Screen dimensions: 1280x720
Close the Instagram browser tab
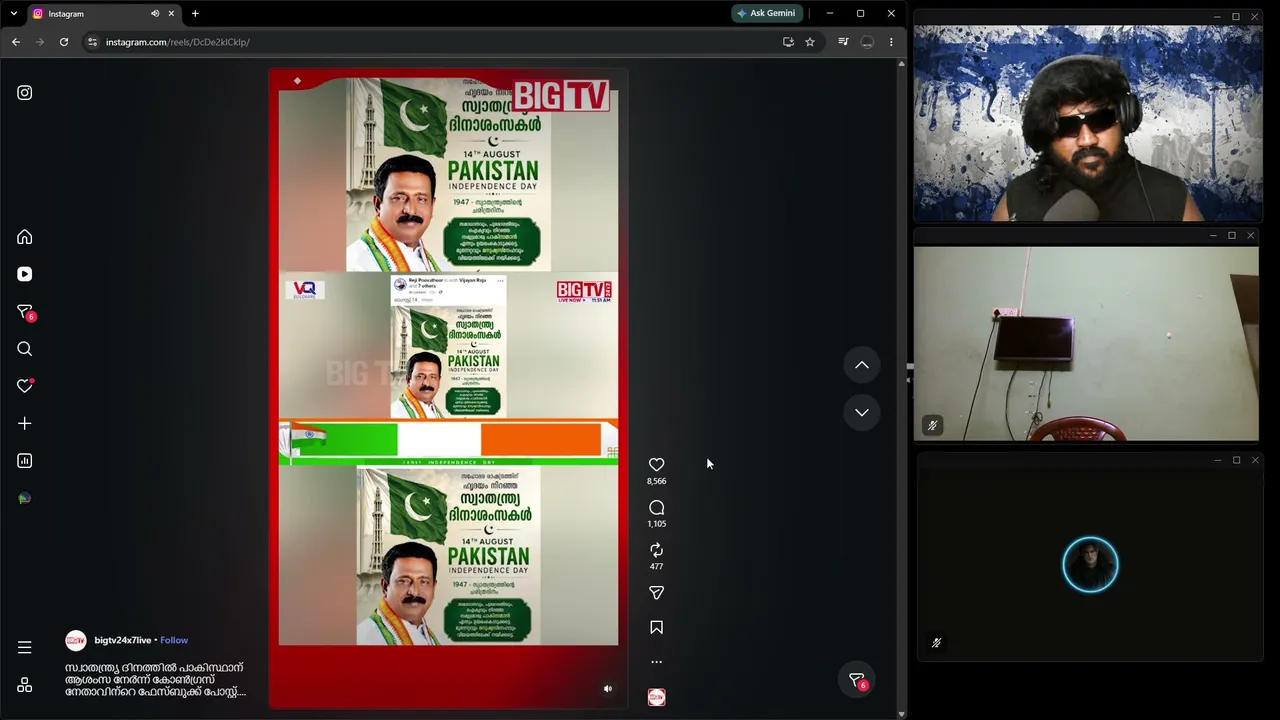[x=171, y=14]
